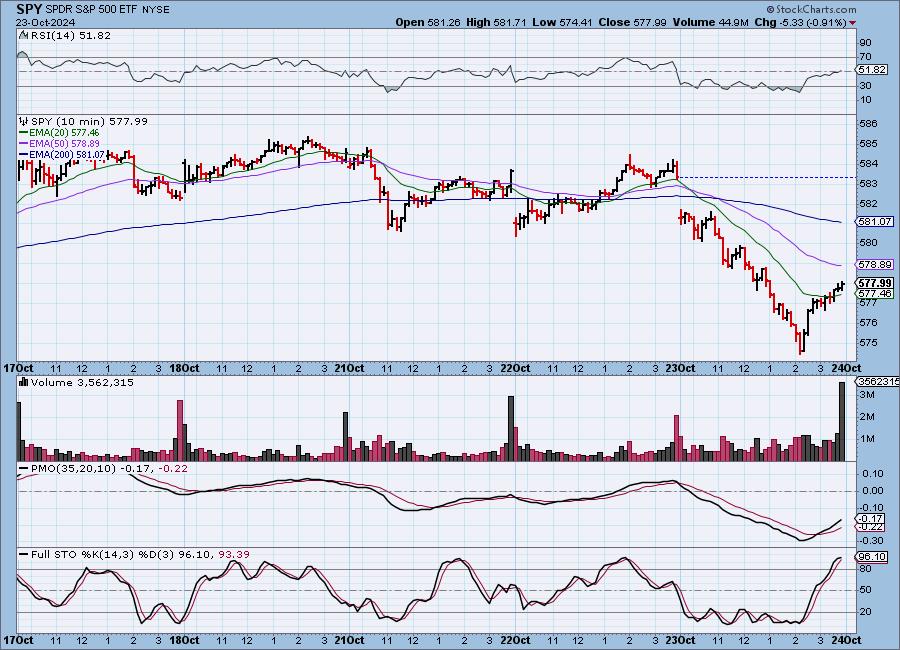Screen dimensions: 900x650
Task: Click the Low 574.41 header value
Action: (562, 22)
